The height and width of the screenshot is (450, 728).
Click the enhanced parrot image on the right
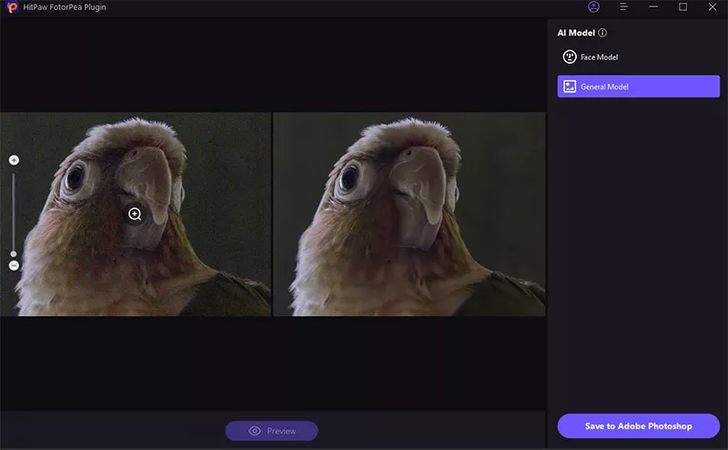point(409,214)
